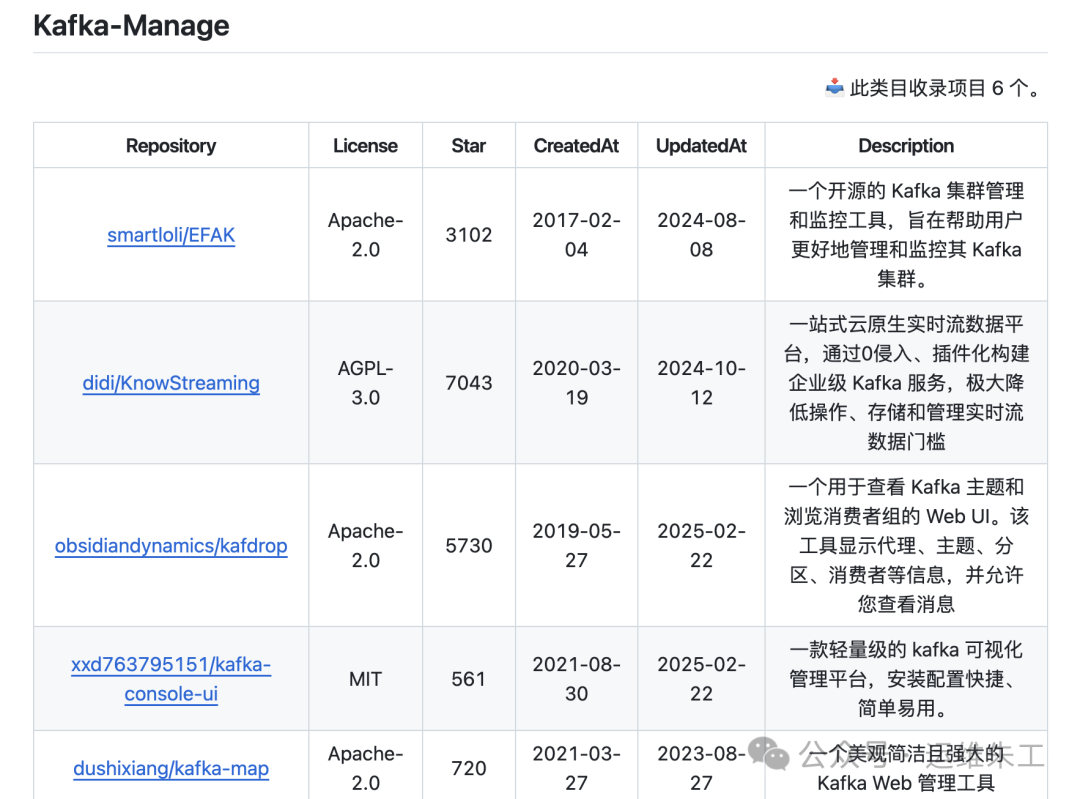This screenshot has height=799, width=1080.
Task: Select the star count 720
Action: tap(468, 768)
